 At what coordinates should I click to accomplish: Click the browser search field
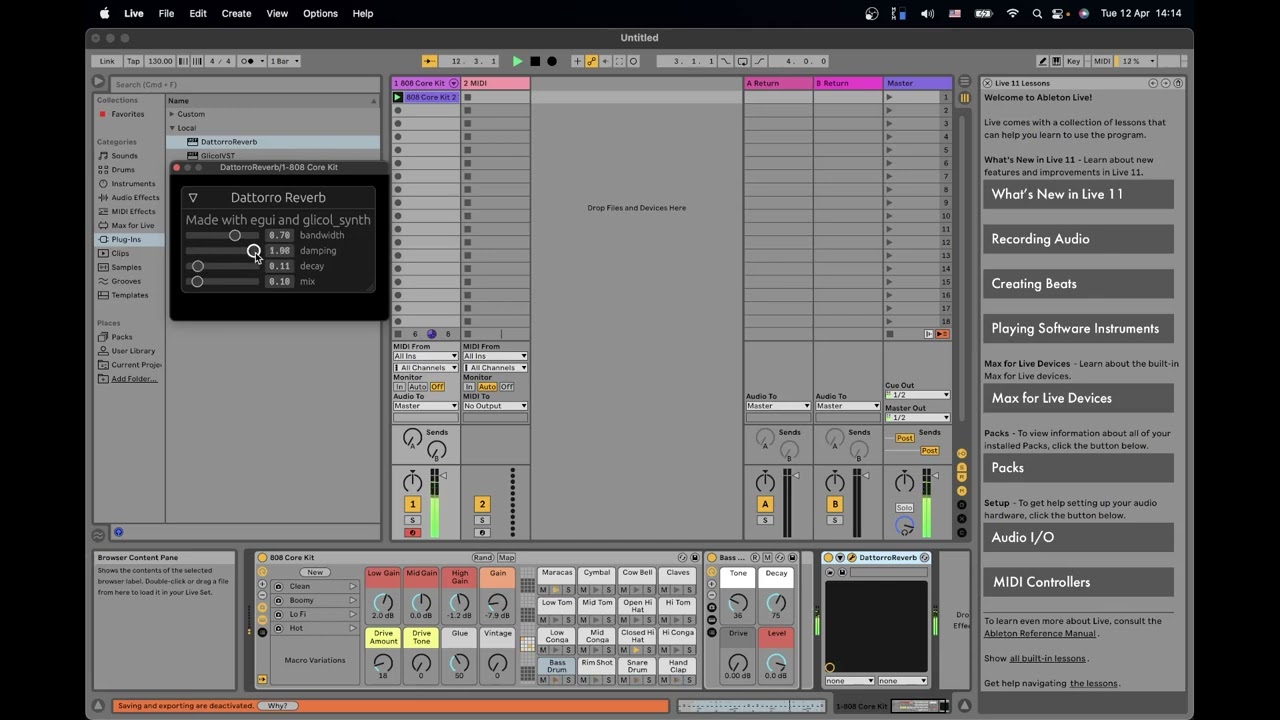pos(243,84)
